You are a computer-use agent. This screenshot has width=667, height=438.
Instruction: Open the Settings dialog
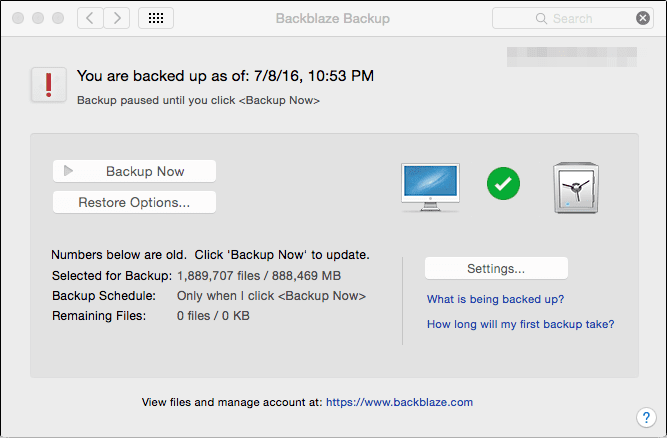click(496, 268)
